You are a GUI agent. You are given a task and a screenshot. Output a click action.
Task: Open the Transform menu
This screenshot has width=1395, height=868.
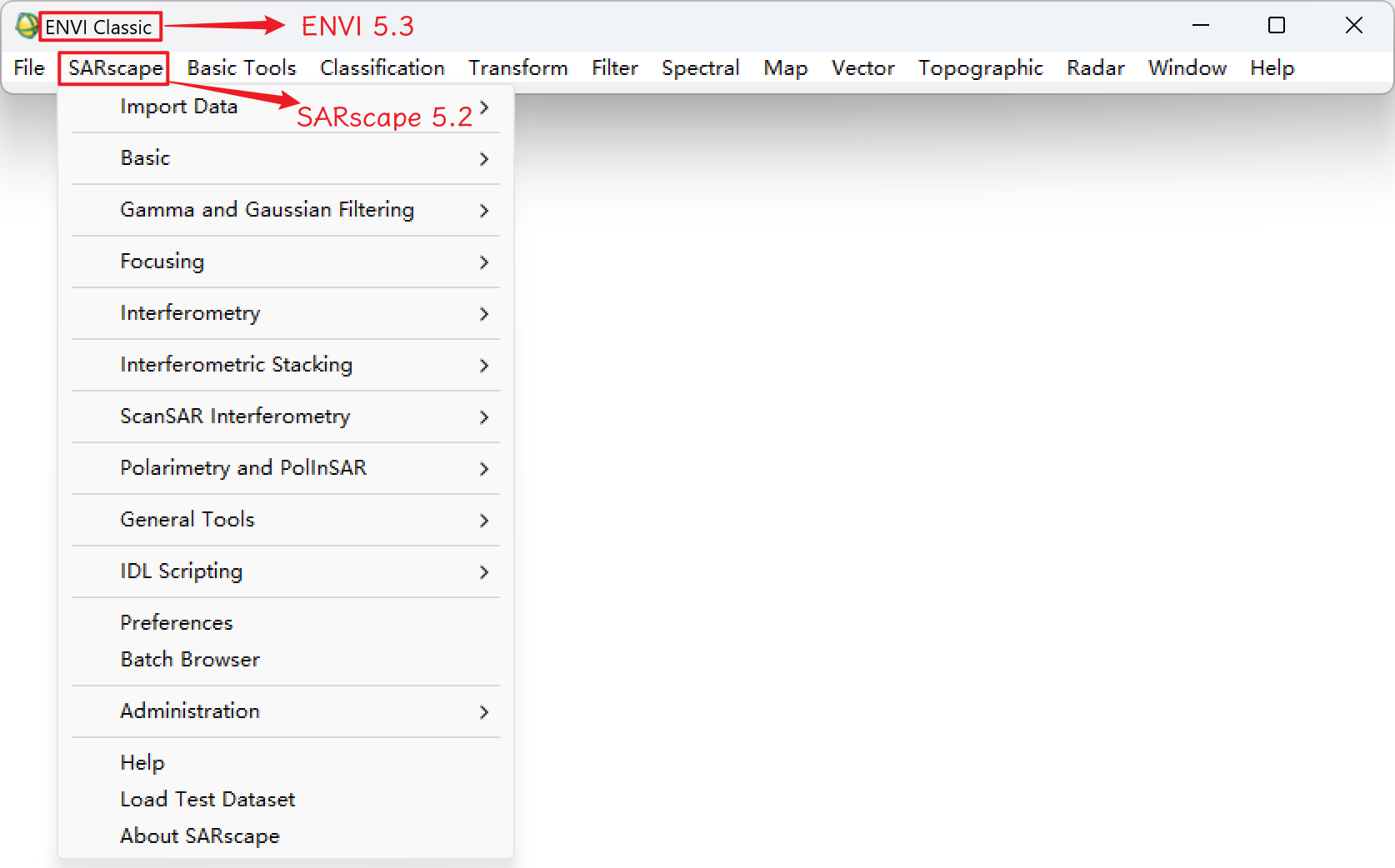coord(518,67)
